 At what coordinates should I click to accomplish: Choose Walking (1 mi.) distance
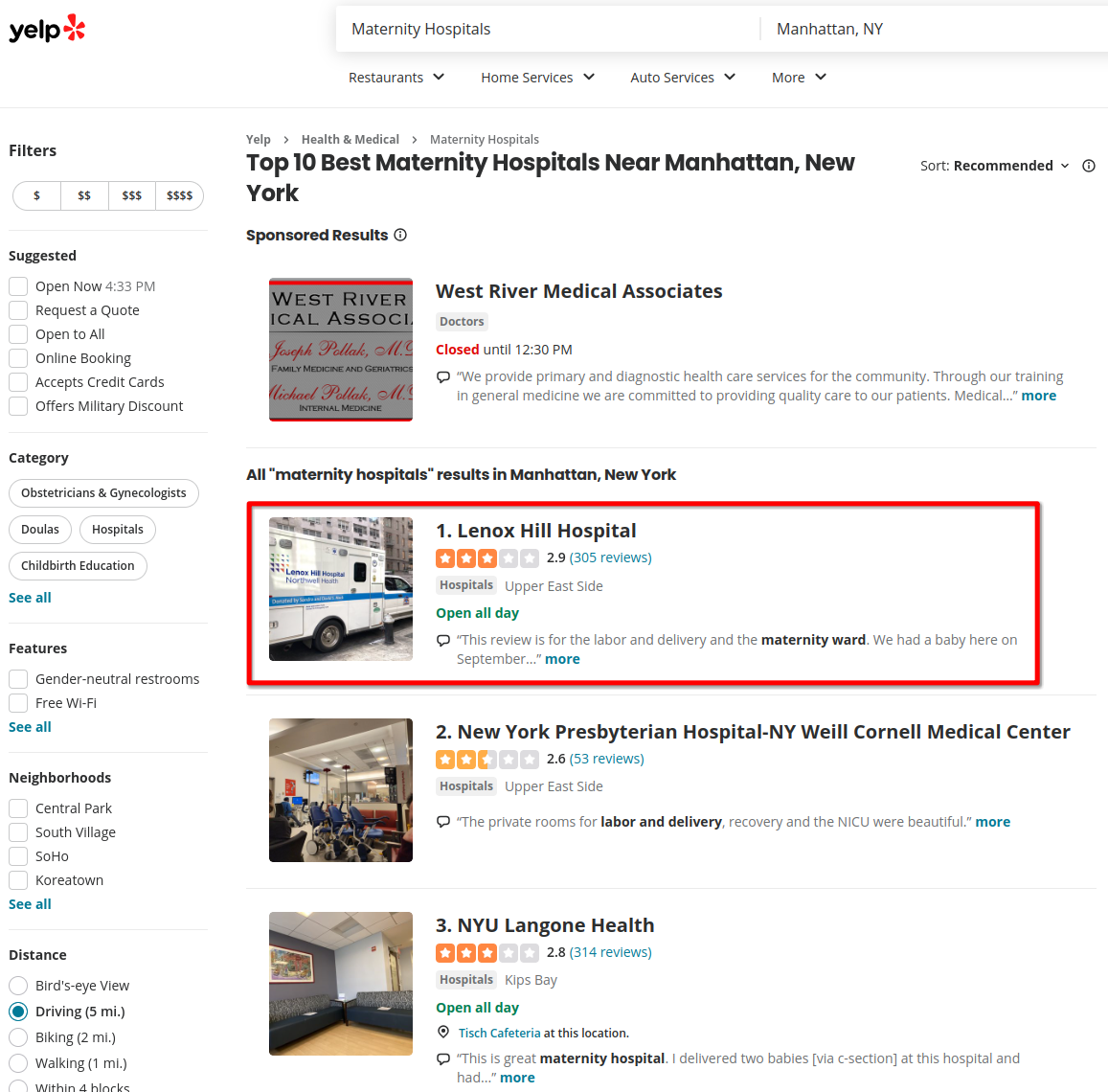click(18, 1063)
